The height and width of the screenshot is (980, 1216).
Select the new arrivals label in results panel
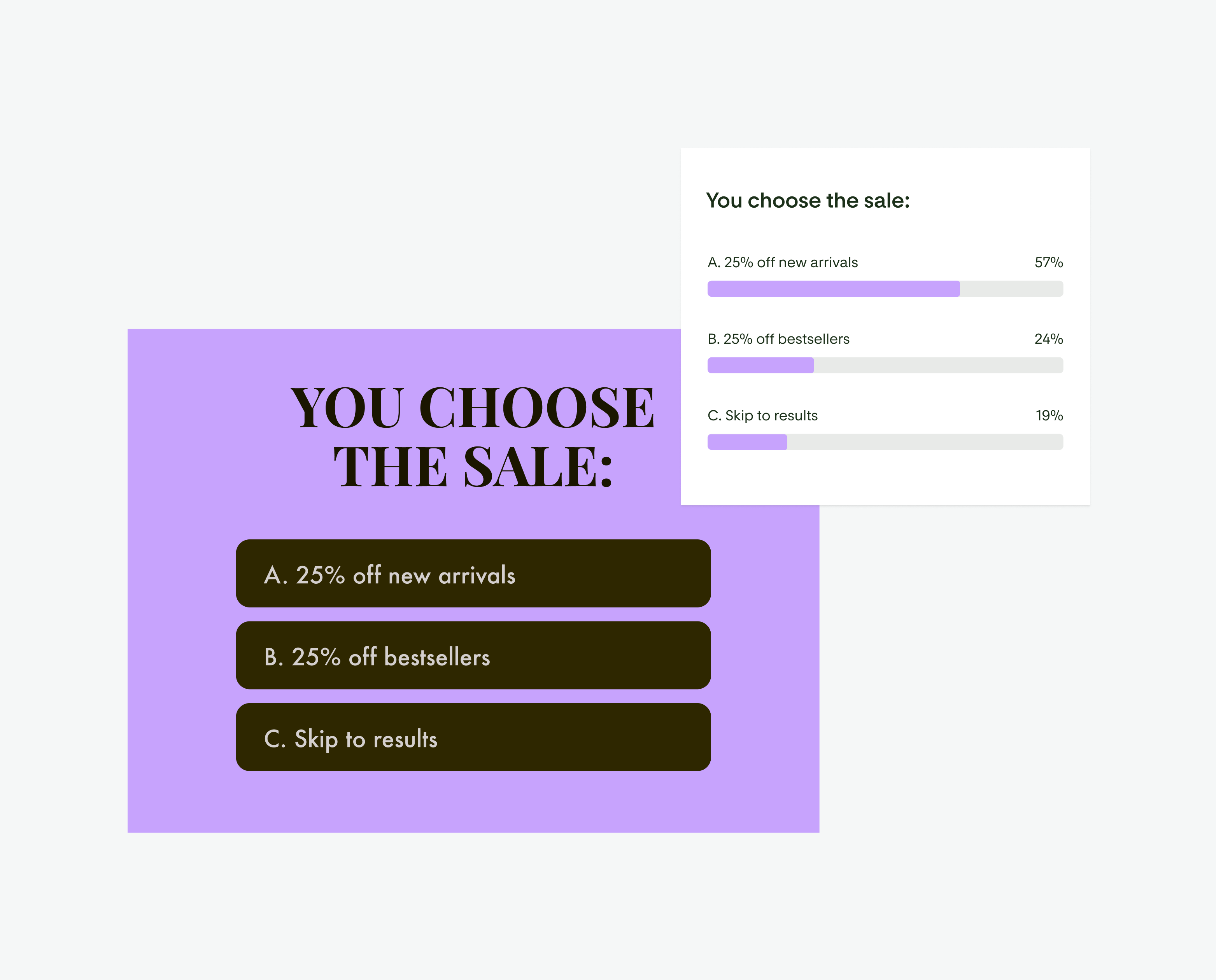click(x=782, y=262)
